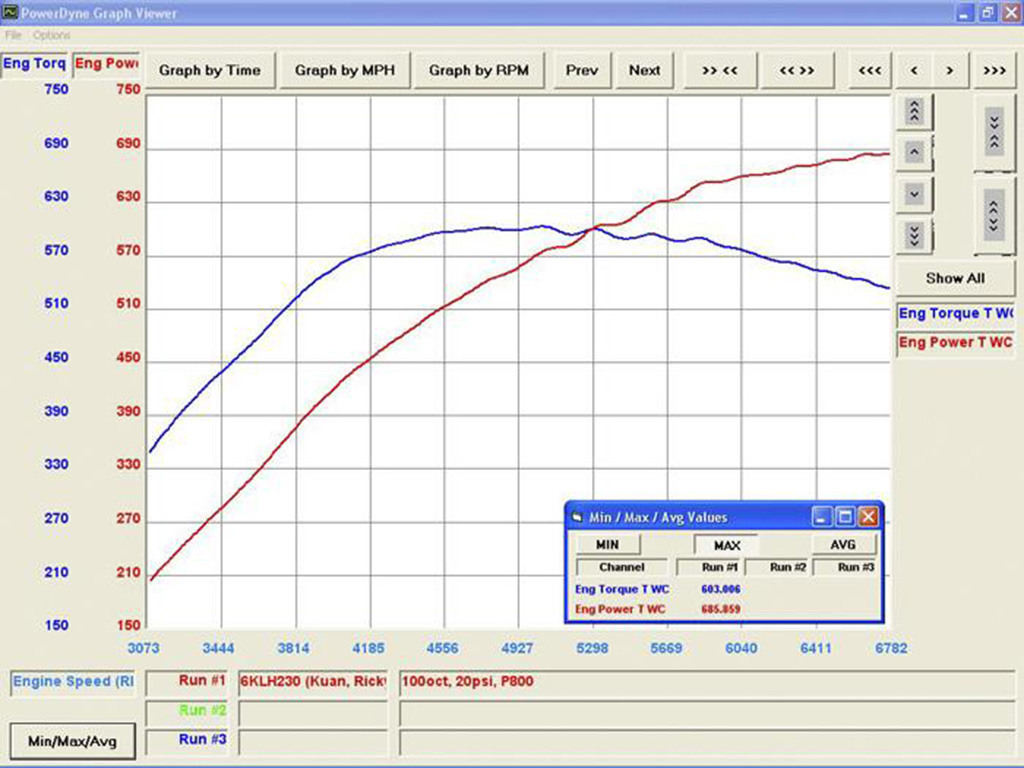Image resolution: width=1024 pixels, height=768 pixels.
Task: Open the Options menu
Action: coord(52,35)
